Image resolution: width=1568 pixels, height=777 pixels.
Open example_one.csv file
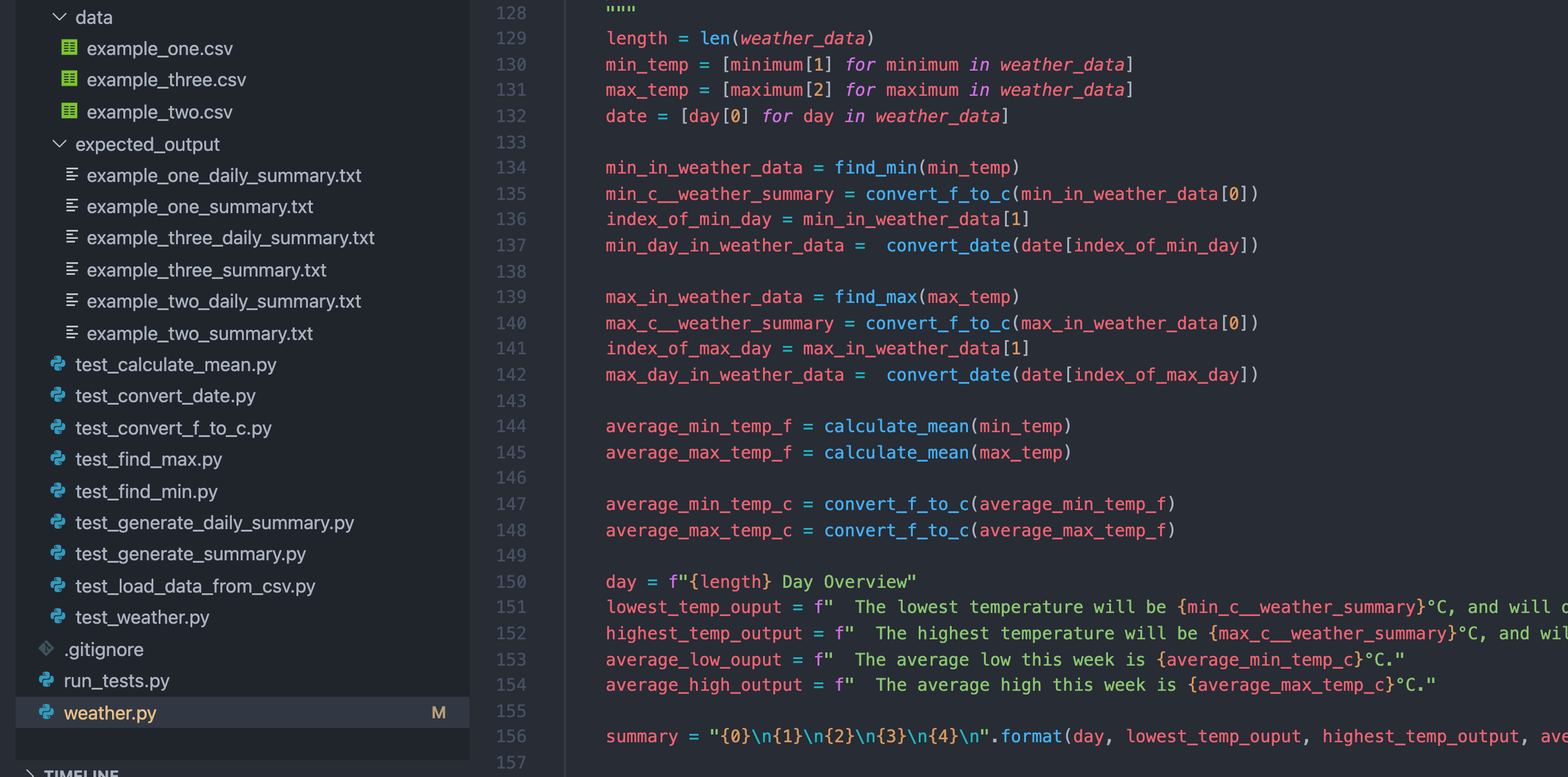pos(159,48)
